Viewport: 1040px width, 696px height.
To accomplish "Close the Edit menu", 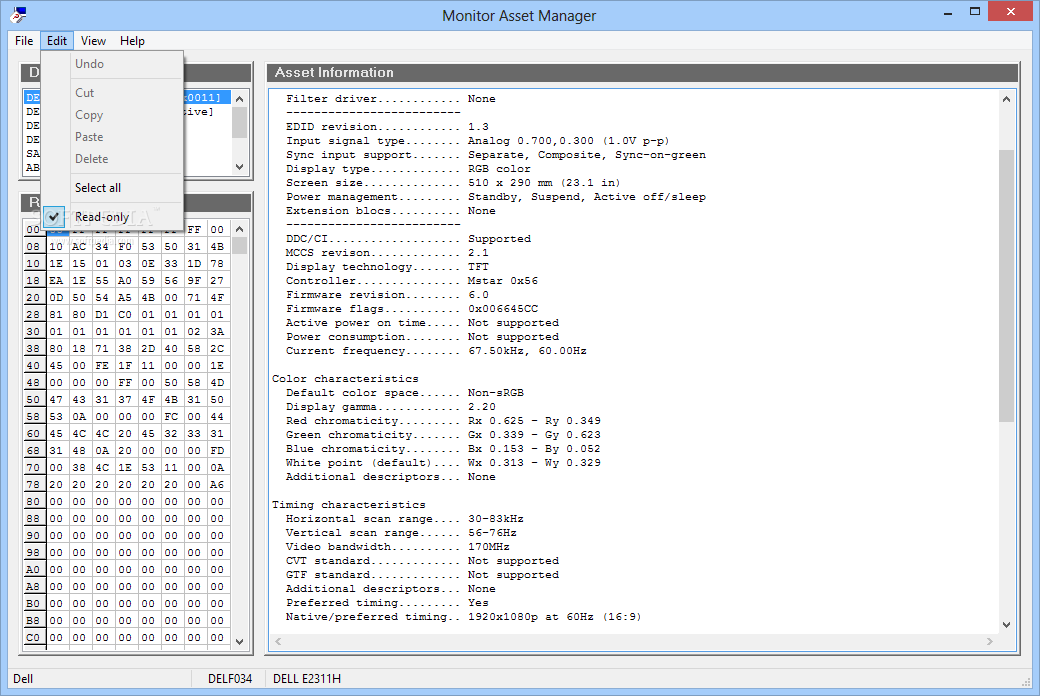I will click(56, 40).
